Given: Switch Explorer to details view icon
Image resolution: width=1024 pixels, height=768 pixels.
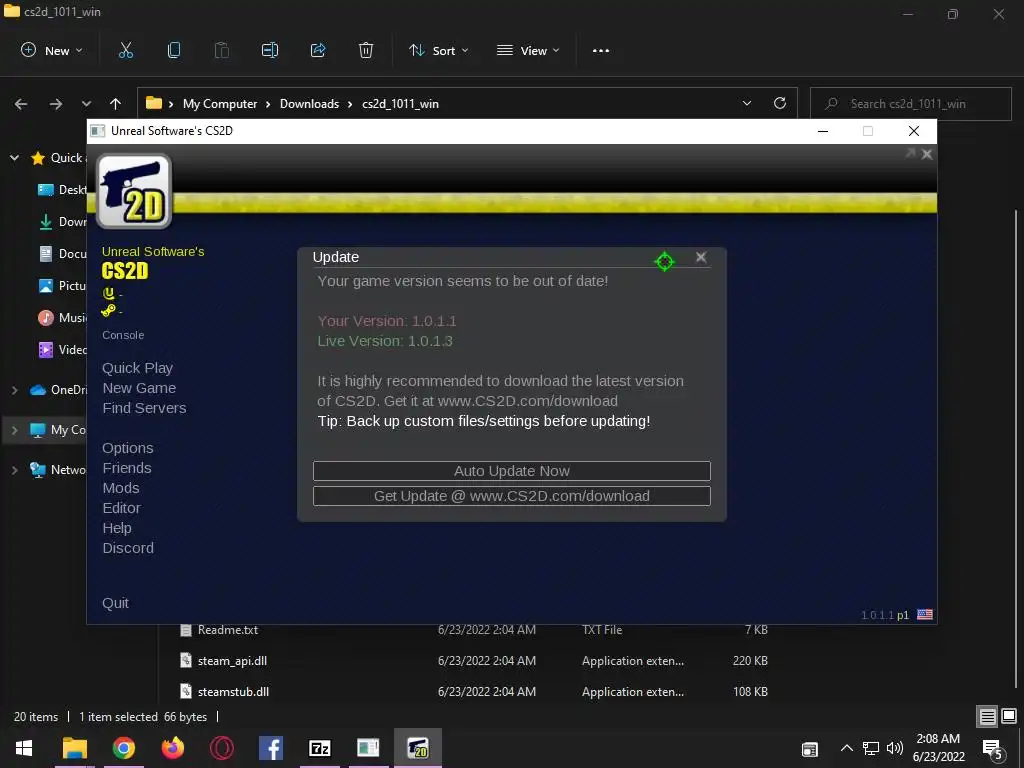Looking at the screenshot, I should pos(987,716).
